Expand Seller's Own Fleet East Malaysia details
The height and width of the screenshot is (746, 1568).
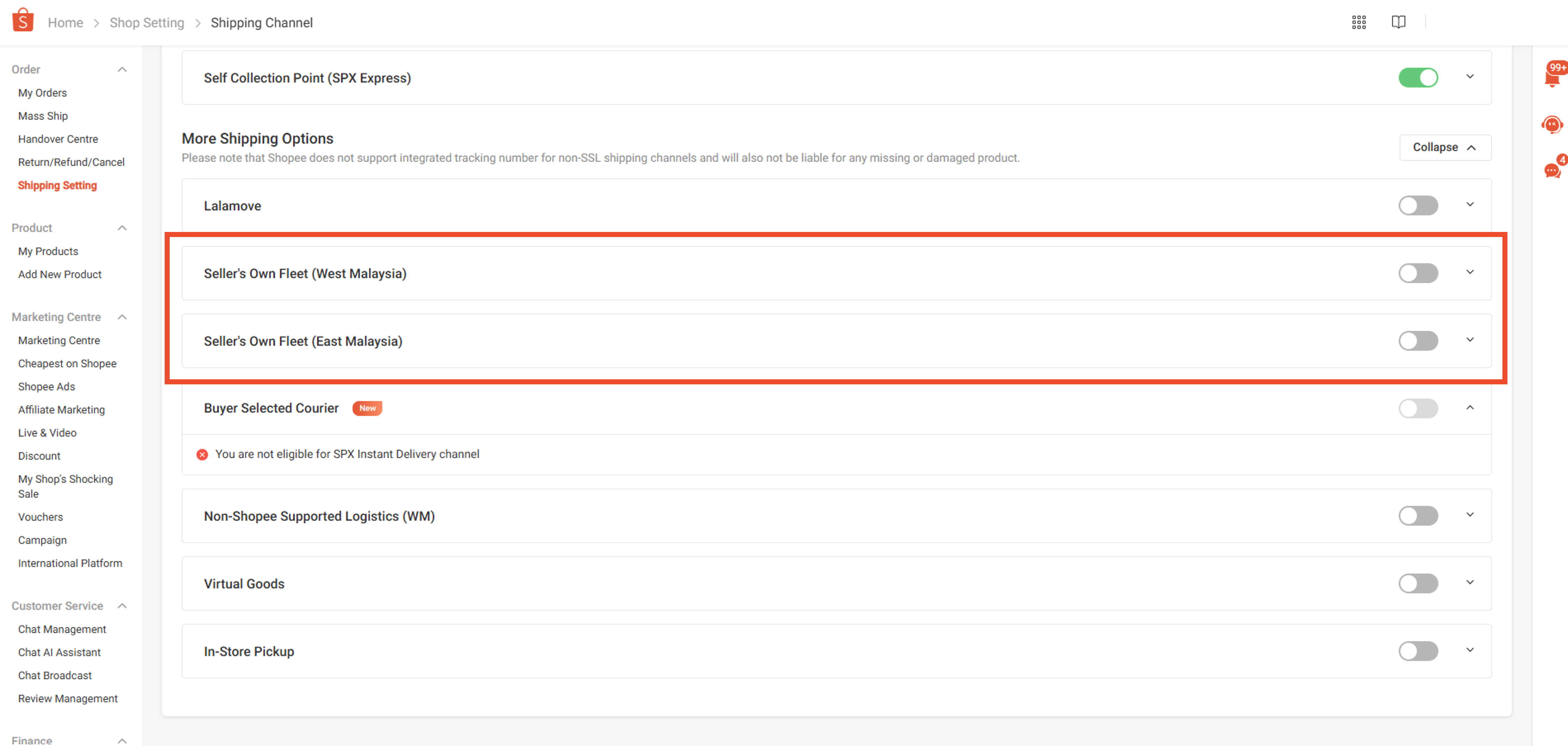tap(1469, 340)
